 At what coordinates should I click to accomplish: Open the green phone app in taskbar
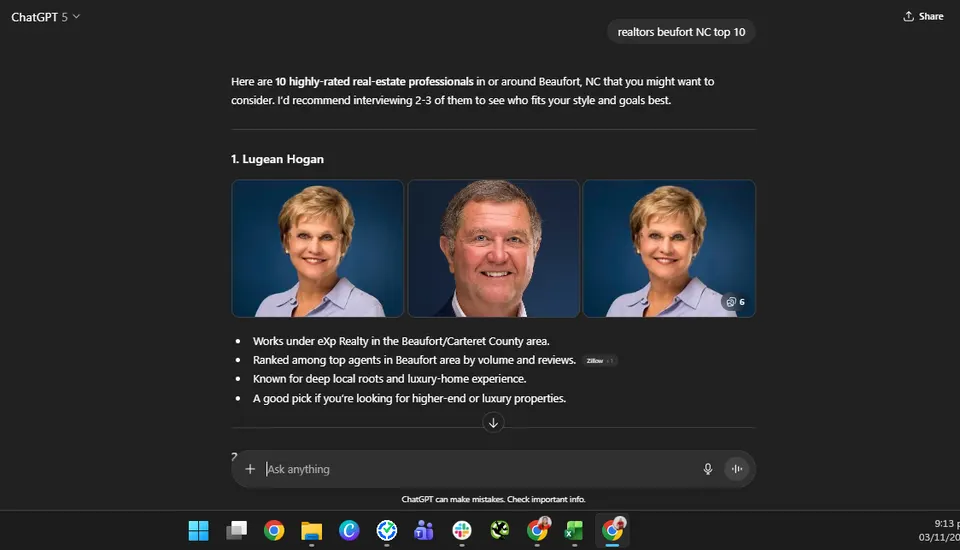pyautogui.click(x=500, y=530)
